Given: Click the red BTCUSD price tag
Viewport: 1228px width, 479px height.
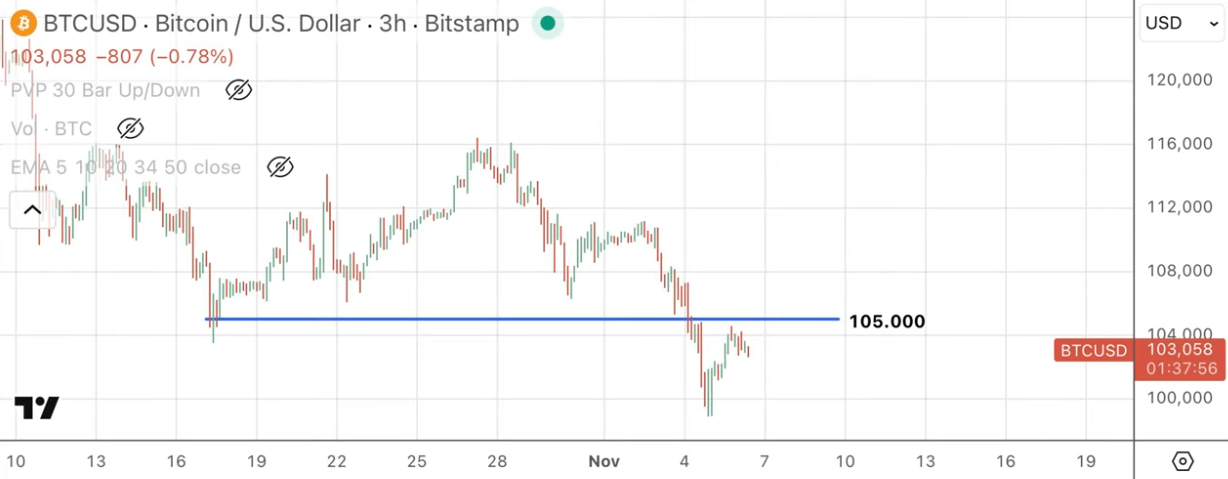Looking at the screenshot, I should pyautogui.click(x=1093, y=350).
